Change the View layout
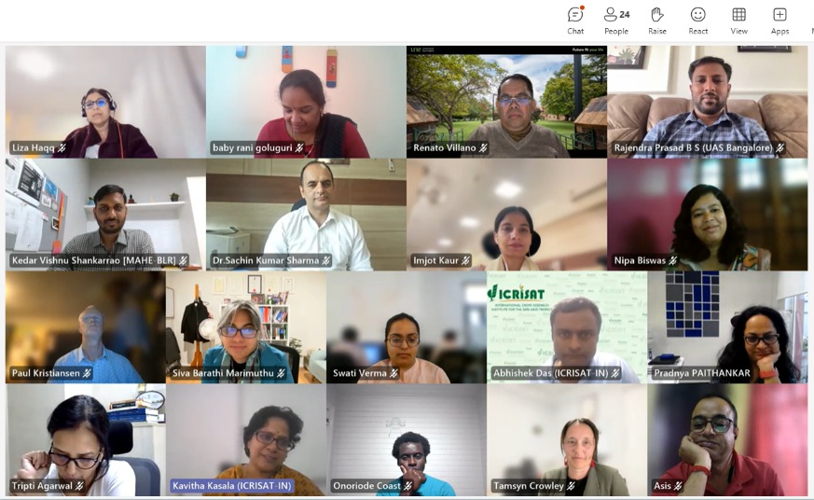The width and height of the screenshot is (814, 500). tap(739, 21)
